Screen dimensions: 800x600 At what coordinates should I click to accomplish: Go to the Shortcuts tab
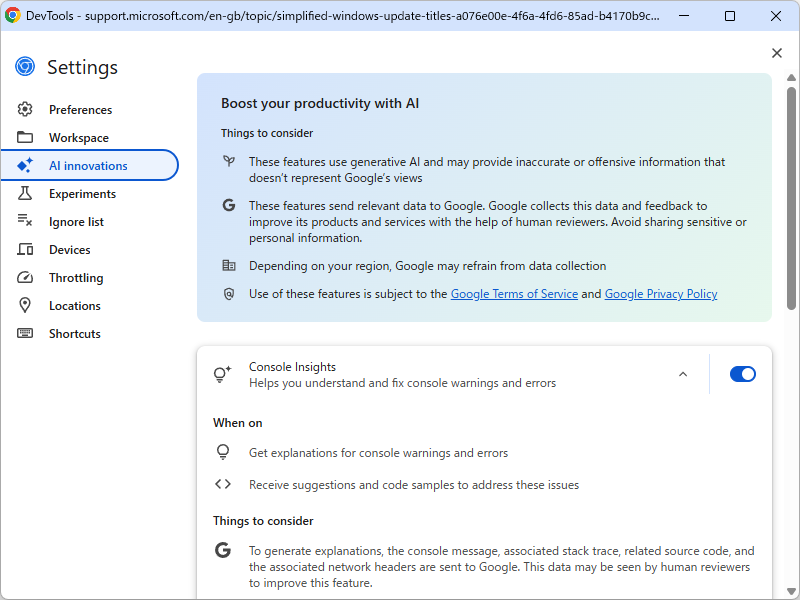75,334
